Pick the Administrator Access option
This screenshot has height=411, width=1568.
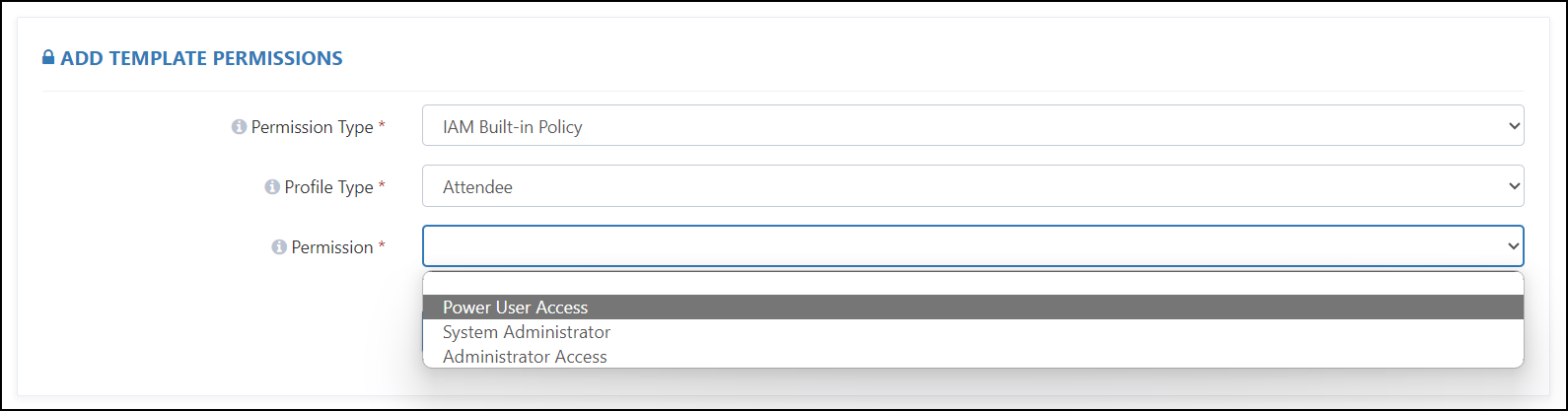(972, 357)
